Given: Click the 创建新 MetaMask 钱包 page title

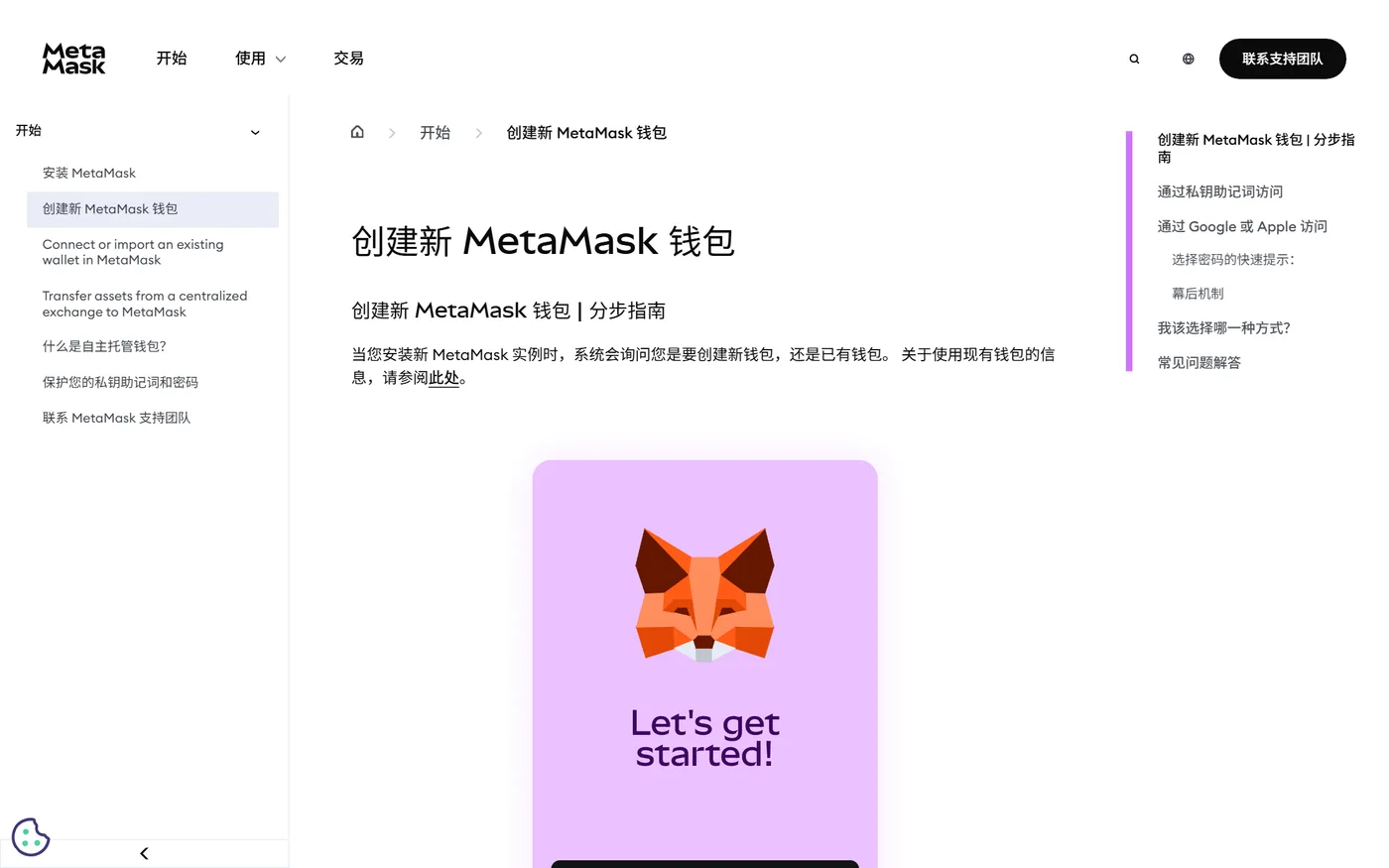Looking at the screenshot, I should (543, 241).
